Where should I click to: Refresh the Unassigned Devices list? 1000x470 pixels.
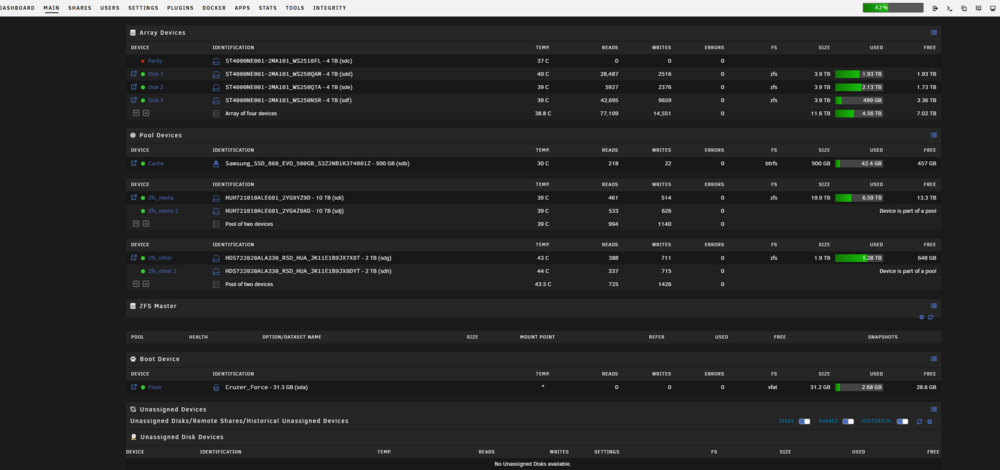click(920, 422)
